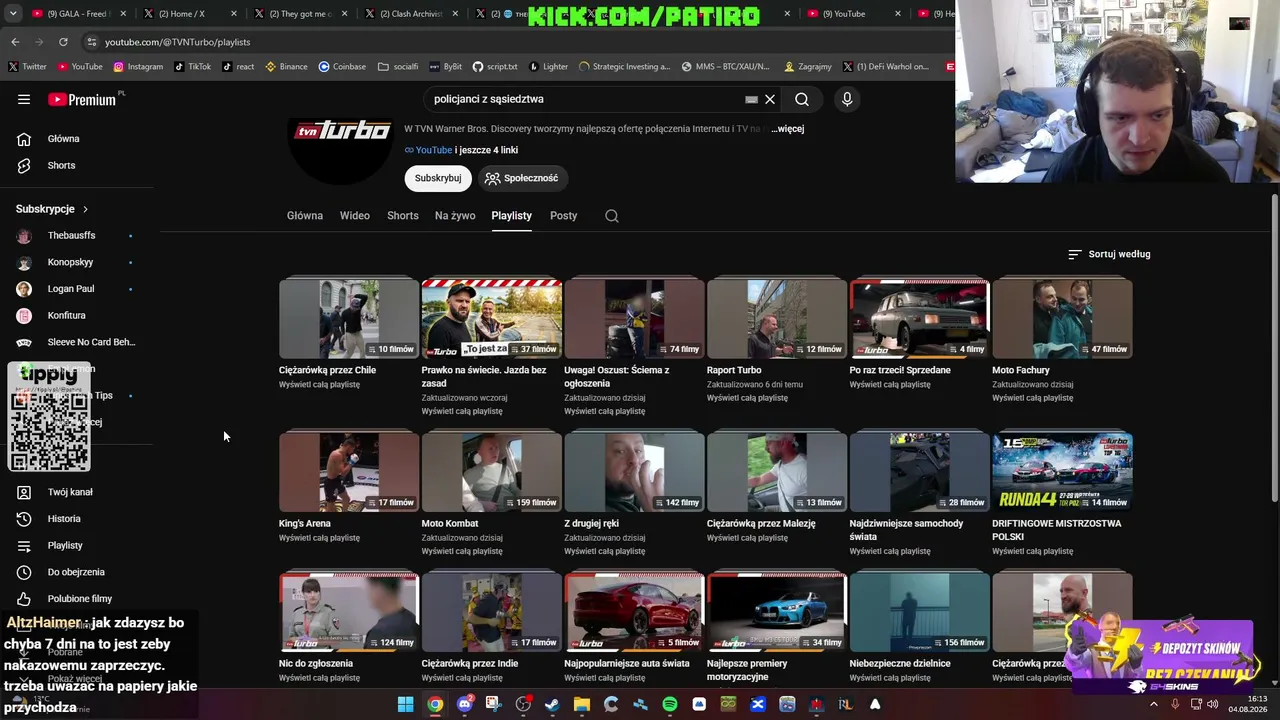
Task: Search within the TVN Turbo channel
Action: 612,216
